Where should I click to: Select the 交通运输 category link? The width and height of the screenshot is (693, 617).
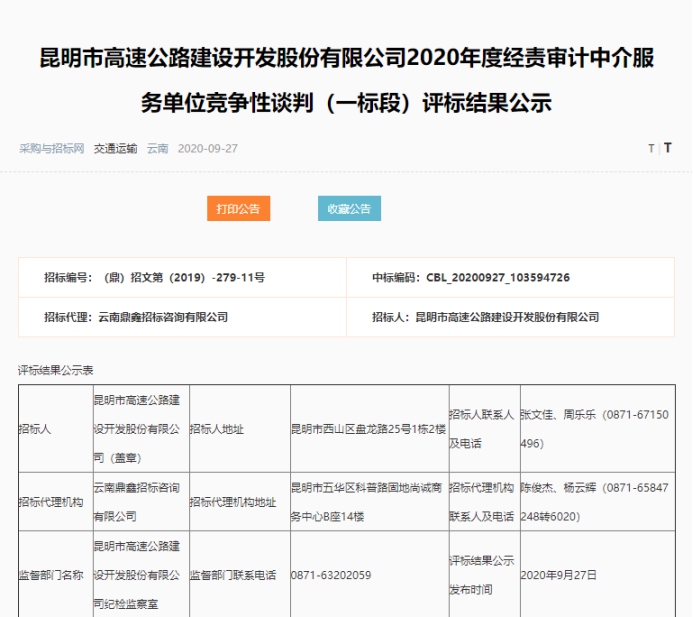(115, 148)
